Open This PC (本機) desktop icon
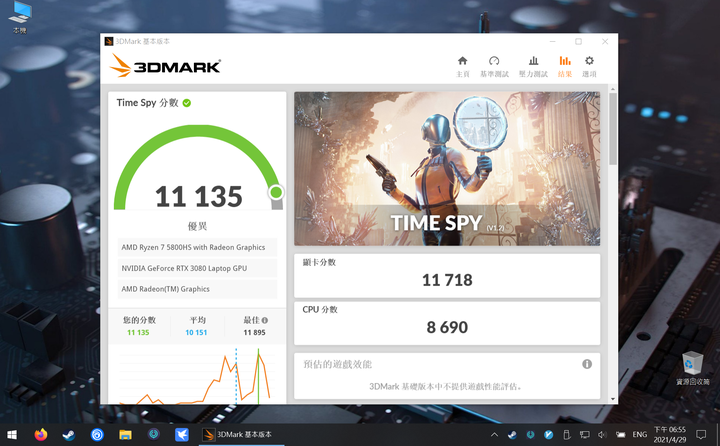 click(20, 18)
